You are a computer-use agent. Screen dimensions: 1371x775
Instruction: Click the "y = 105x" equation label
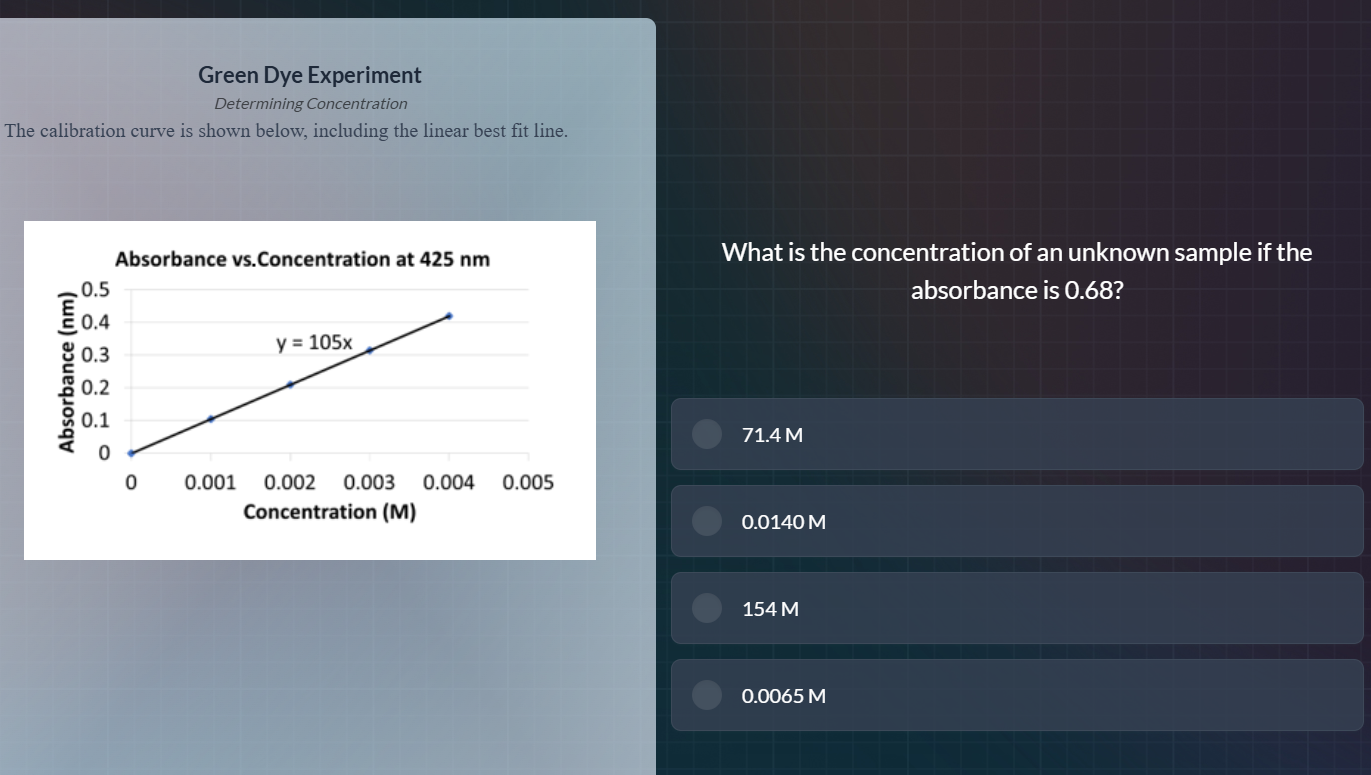314,342
